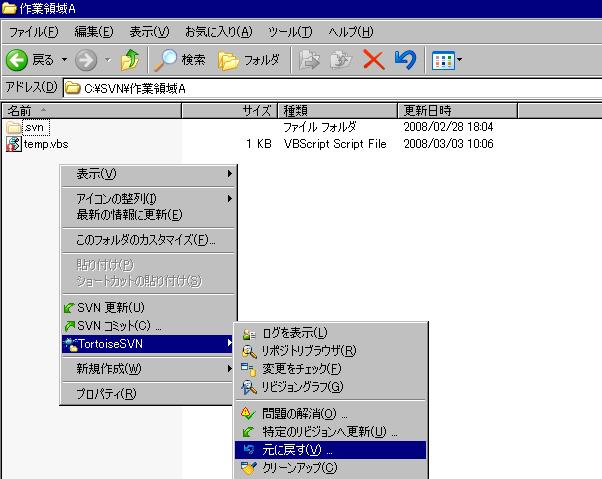Image resolution: width=602 pixels, height=479 pixels.
Task: Click the フォルダ toolbar label
Action: pos(262,60)
